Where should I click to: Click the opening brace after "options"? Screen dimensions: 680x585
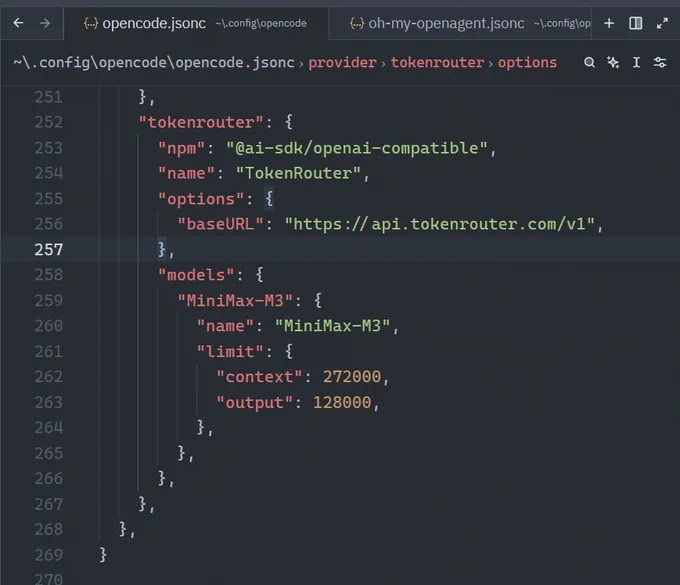[x=269, y=199]
